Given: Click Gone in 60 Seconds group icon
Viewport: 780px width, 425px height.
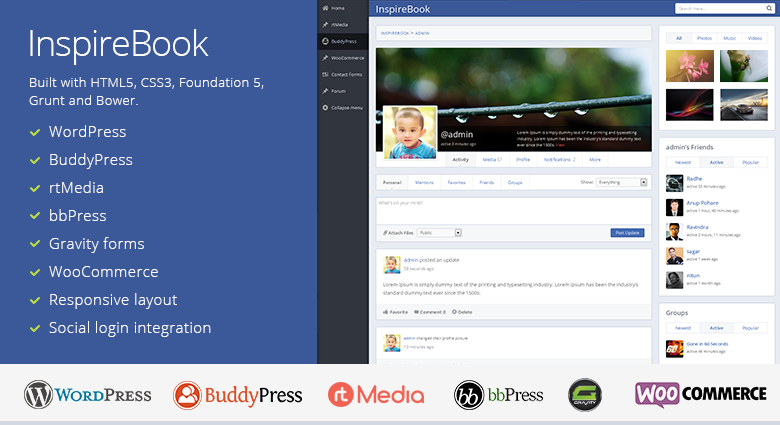Looking at the screenshot, I should tap(675, 348).
